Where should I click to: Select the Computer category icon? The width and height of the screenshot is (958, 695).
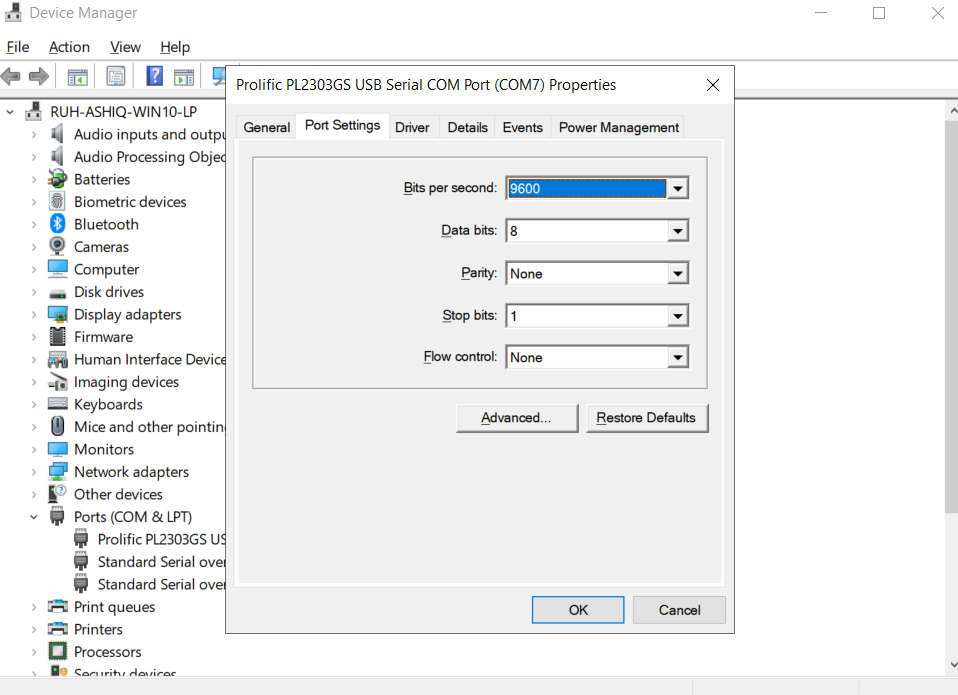click(57, 269)
